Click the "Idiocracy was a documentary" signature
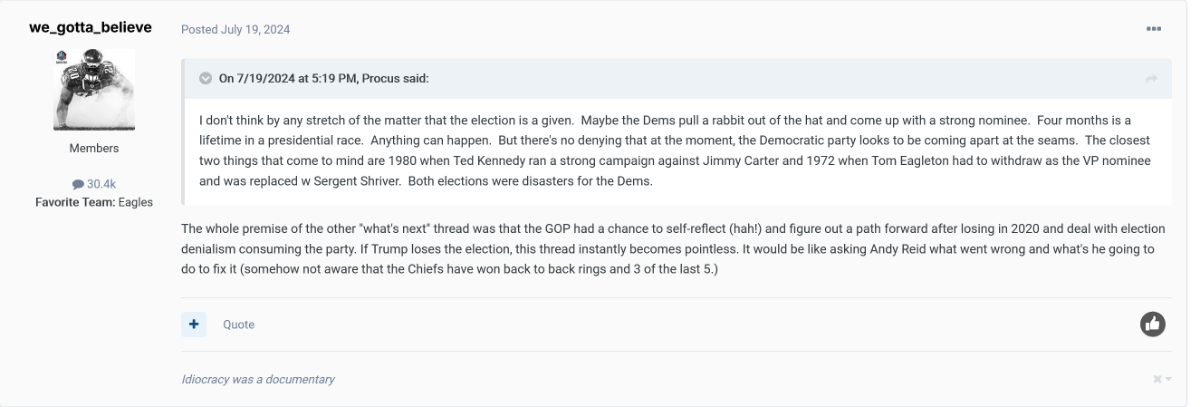1200x407 pixels. (258, 379)
